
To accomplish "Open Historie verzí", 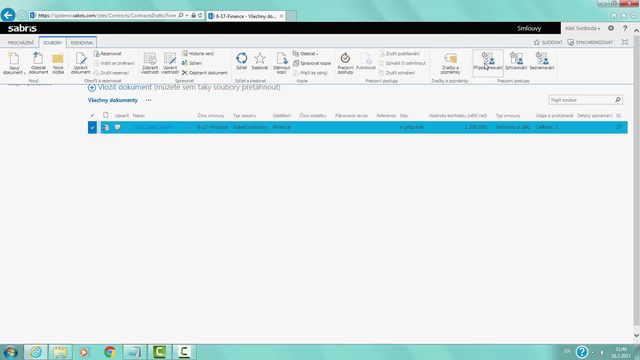I will coord(198,53).
